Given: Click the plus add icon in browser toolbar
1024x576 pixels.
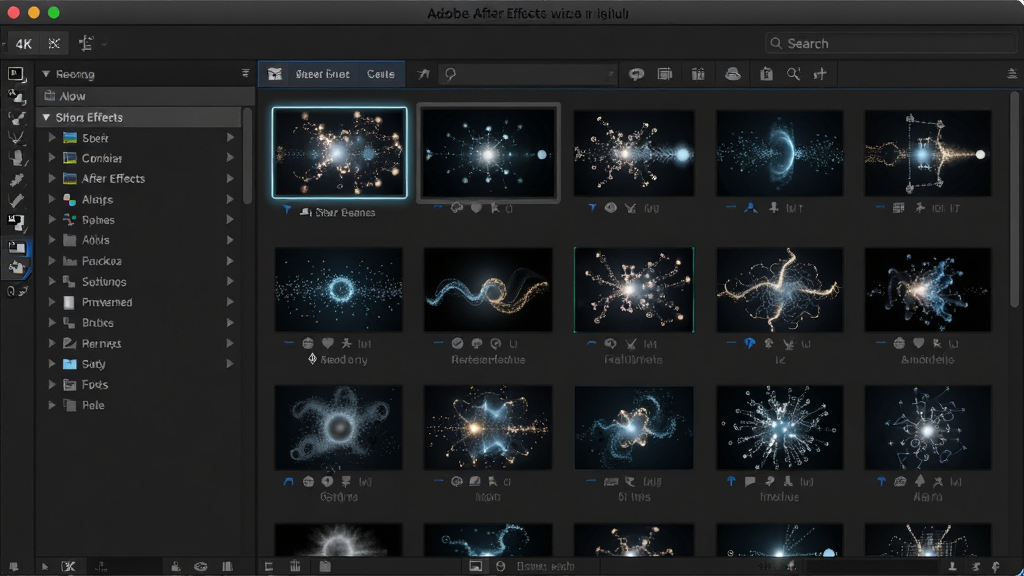Looking at the screenshot, I should [820, 74].
